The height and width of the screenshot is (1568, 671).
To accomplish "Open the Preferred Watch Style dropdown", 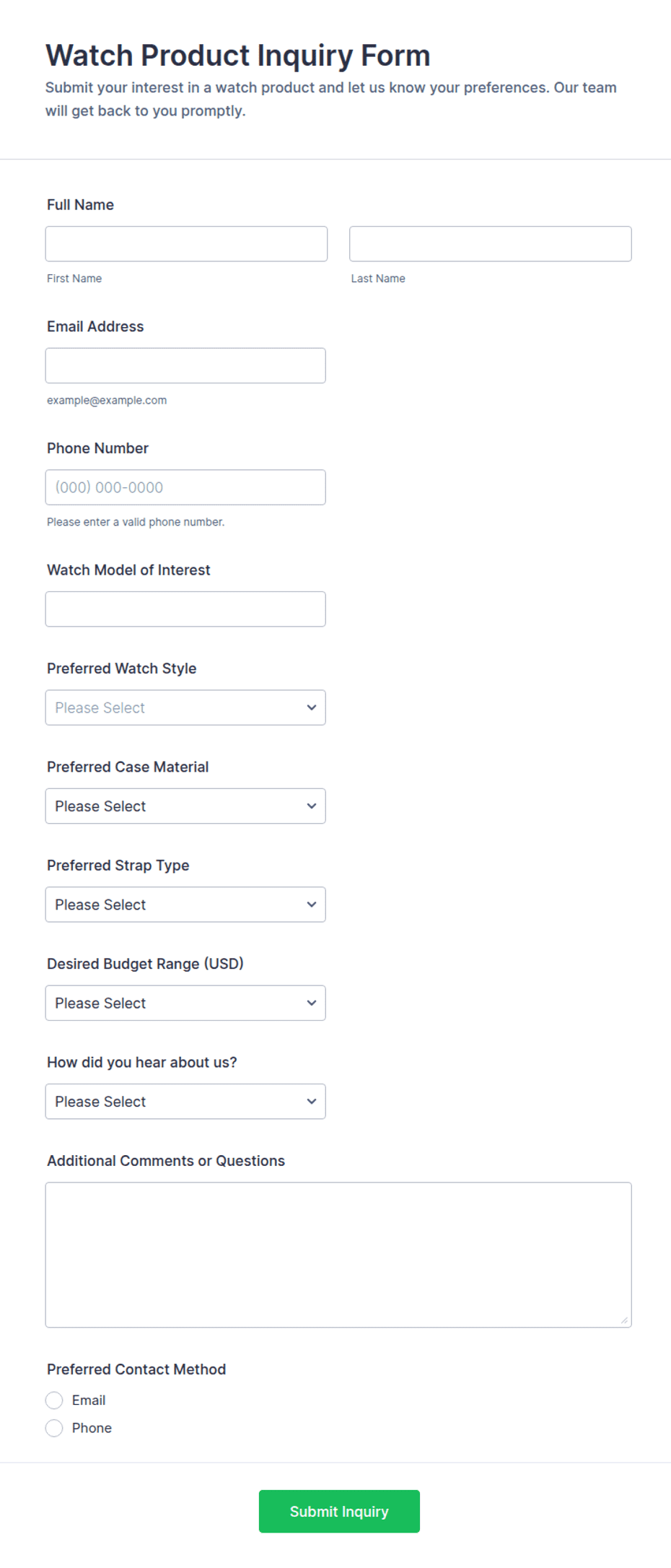I will tap(185, 707).
